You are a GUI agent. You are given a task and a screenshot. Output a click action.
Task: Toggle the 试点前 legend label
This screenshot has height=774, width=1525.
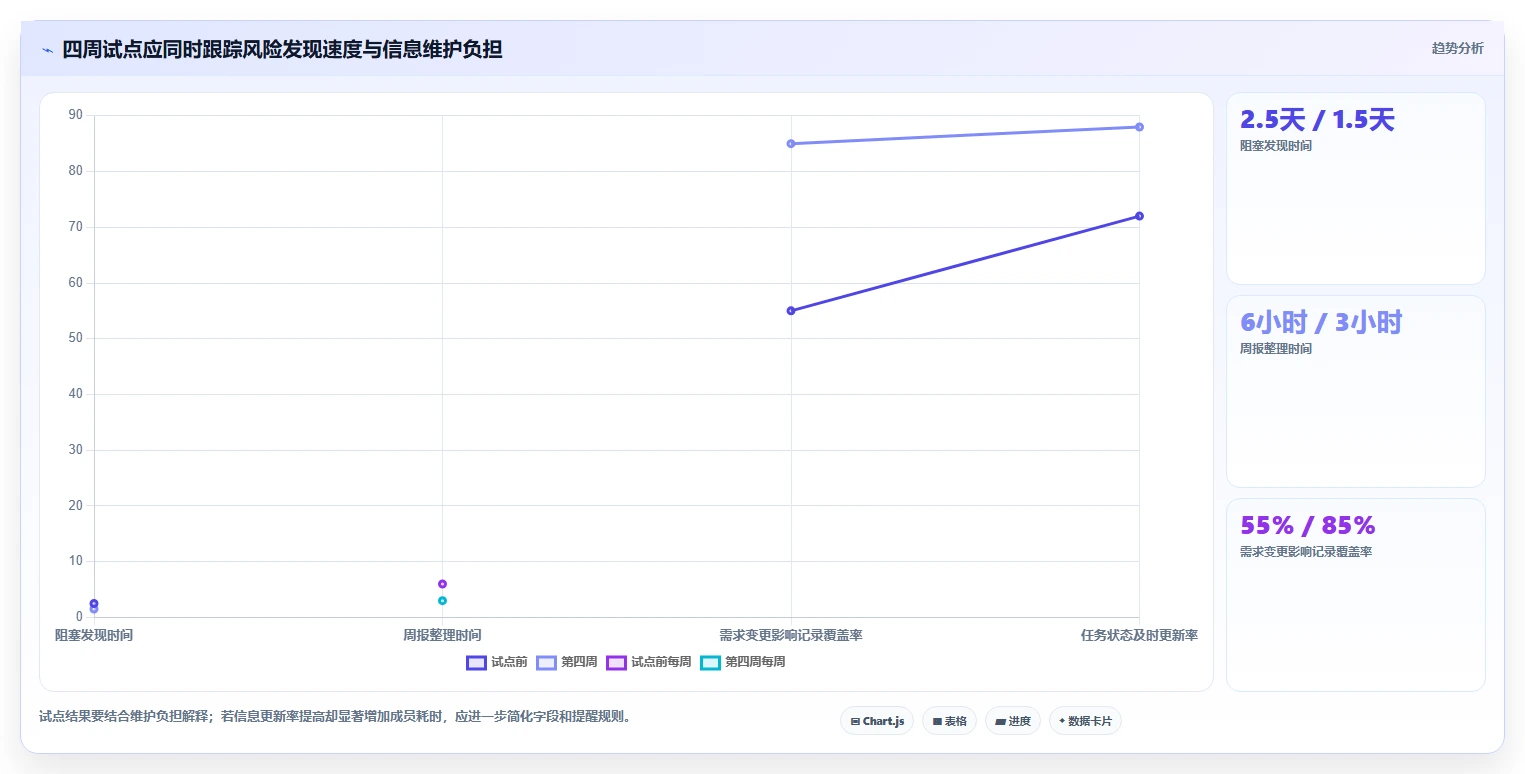509,662
